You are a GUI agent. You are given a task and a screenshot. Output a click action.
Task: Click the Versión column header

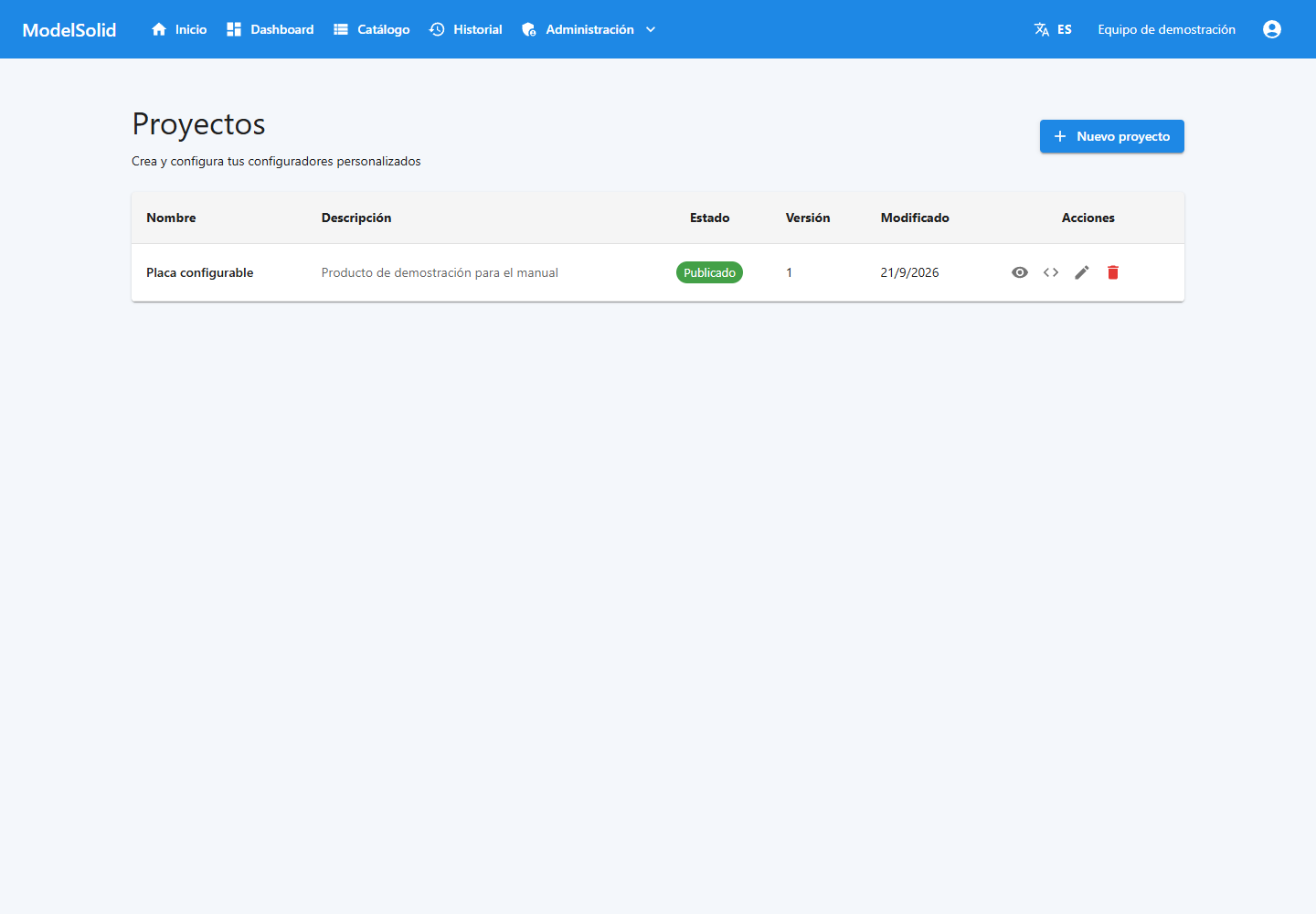(808, 218)
